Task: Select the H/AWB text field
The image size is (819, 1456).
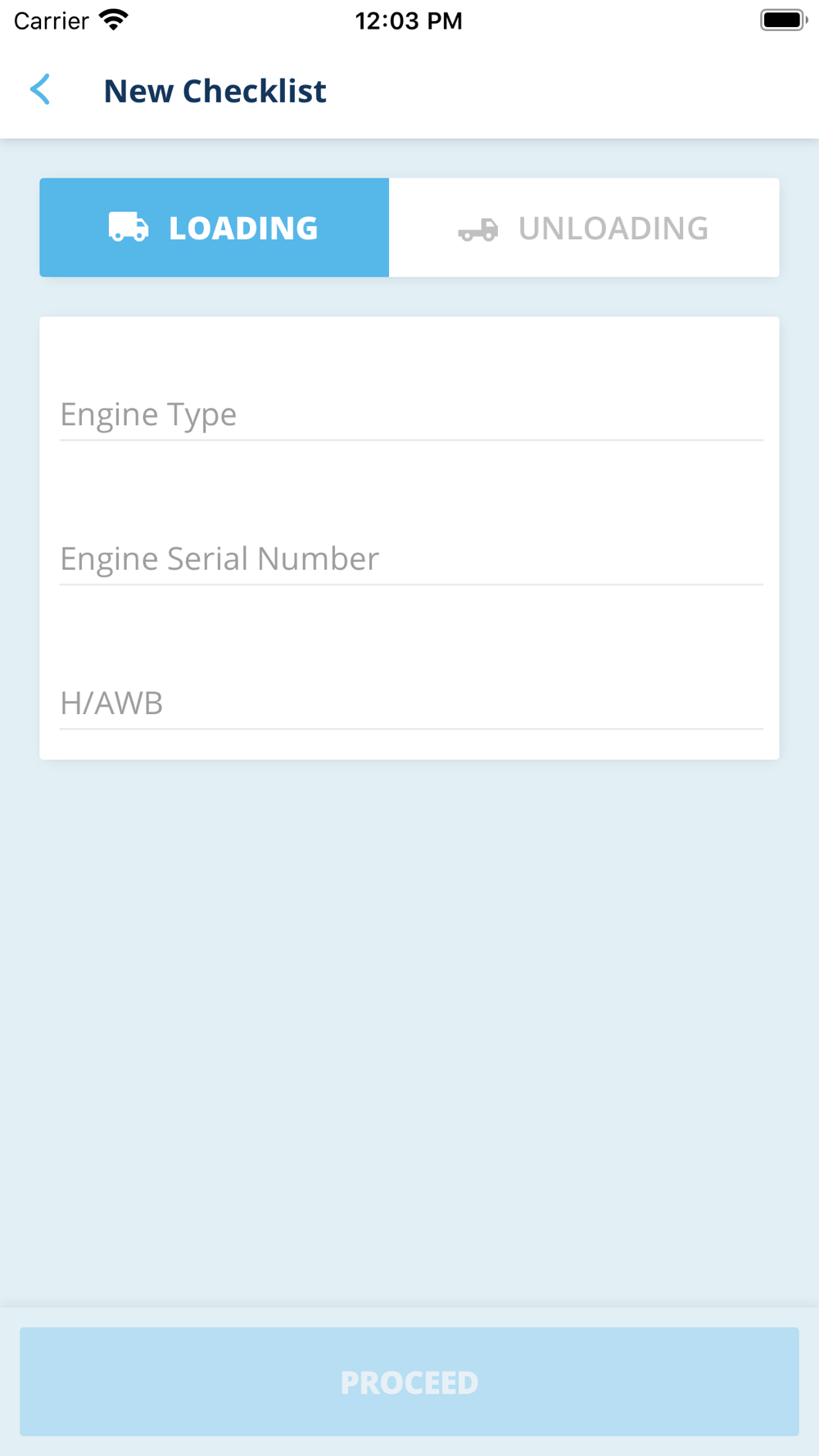Action: [411, 703]
